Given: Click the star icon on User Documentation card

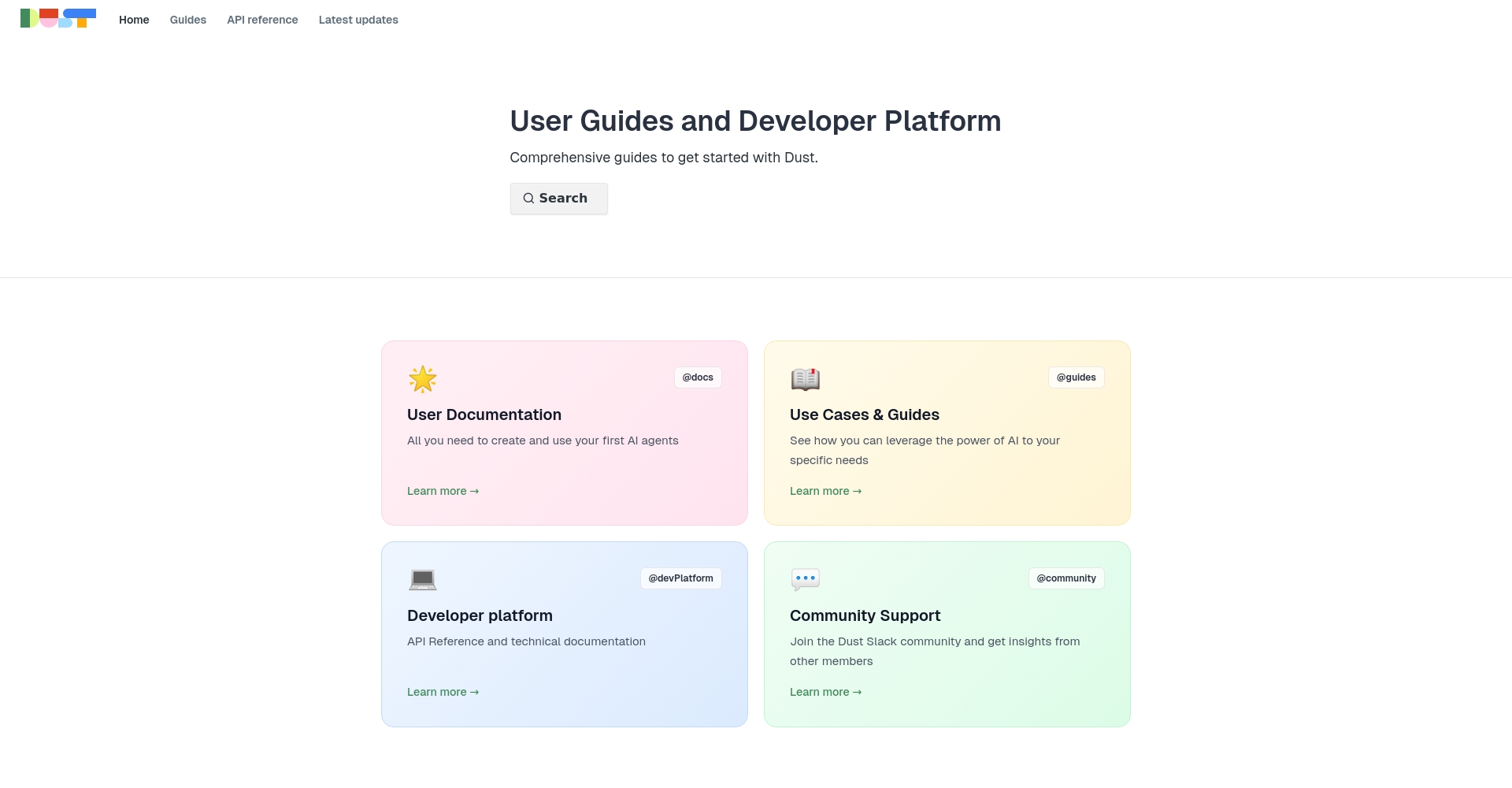Looking at the screenshot, I should [x=423, y=379].
